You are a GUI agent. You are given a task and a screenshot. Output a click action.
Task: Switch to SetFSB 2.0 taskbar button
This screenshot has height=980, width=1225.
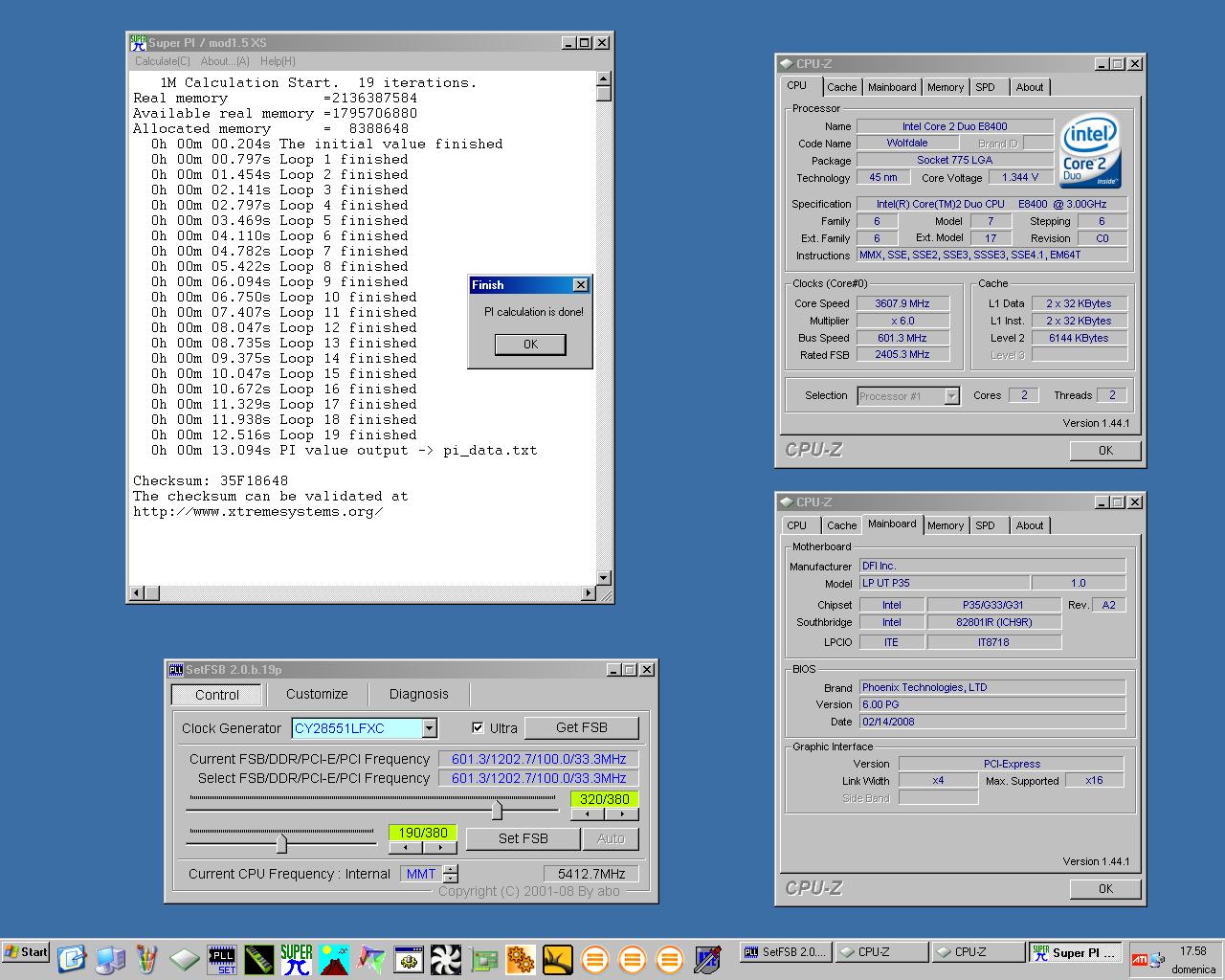tap(785, 952)
